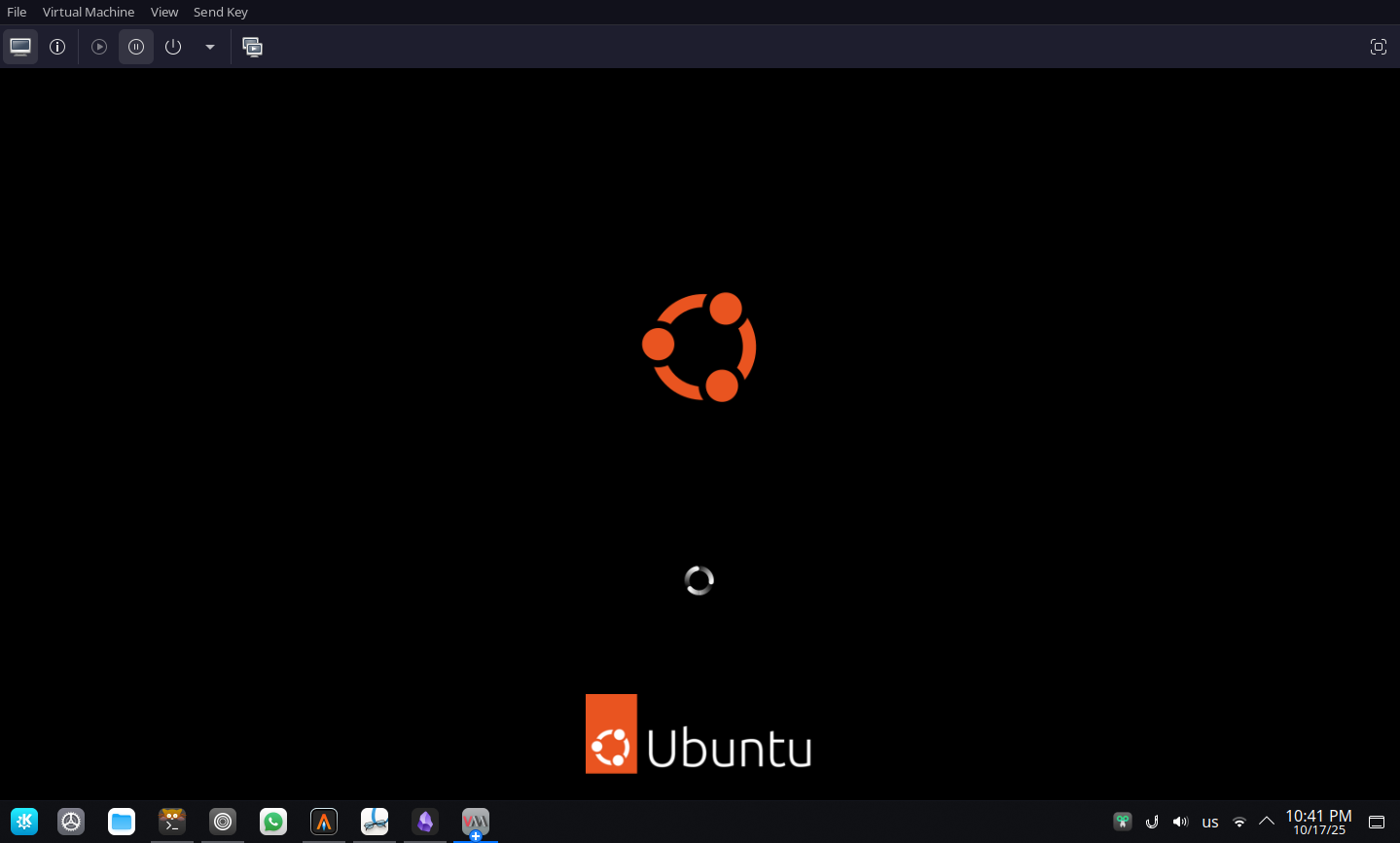Open the View menu
Viewport: 1400px width, 843px height.
164,12
